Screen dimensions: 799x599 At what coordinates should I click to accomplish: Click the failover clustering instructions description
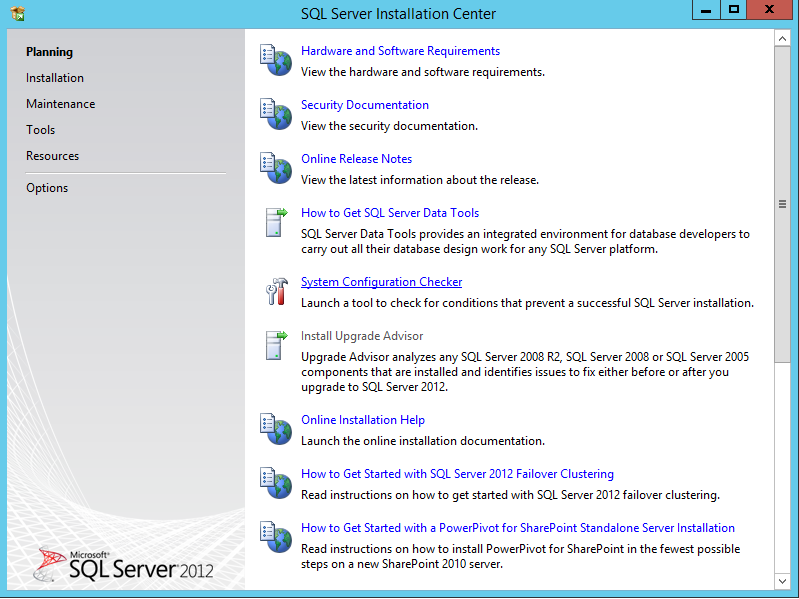tap(510, 495)
